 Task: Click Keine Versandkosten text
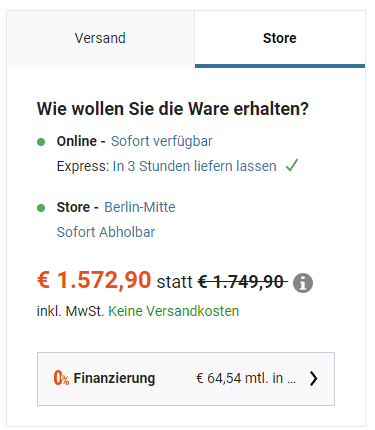click(174, 311)
